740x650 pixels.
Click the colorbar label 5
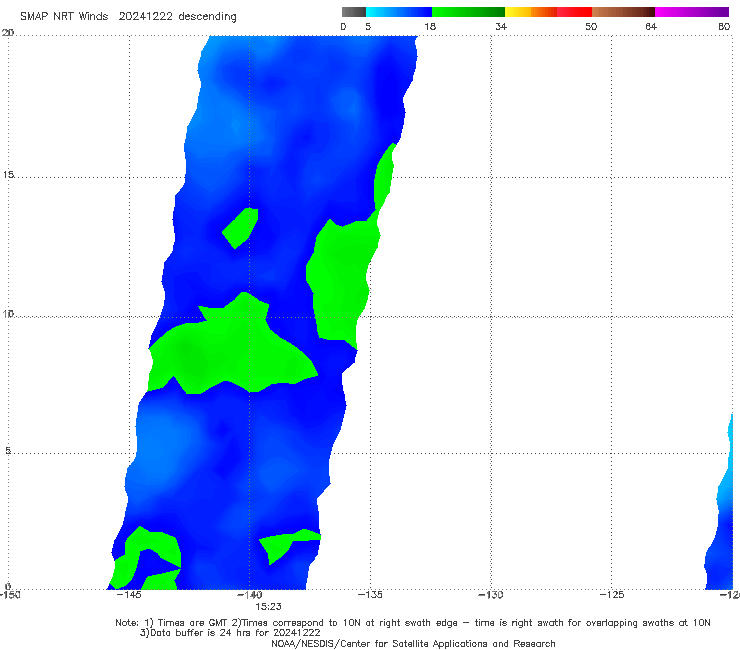(x=368, y=26)
